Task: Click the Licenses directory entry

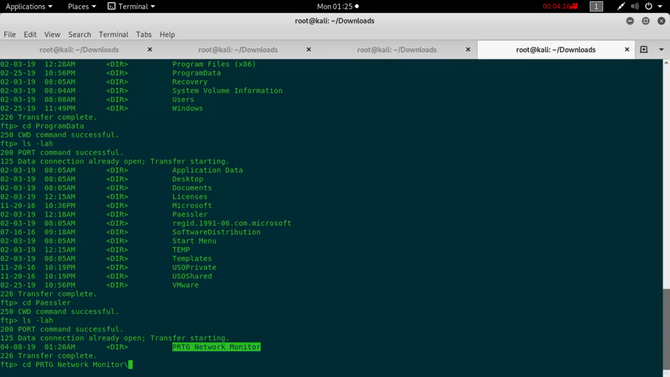Action: point(190,197)
